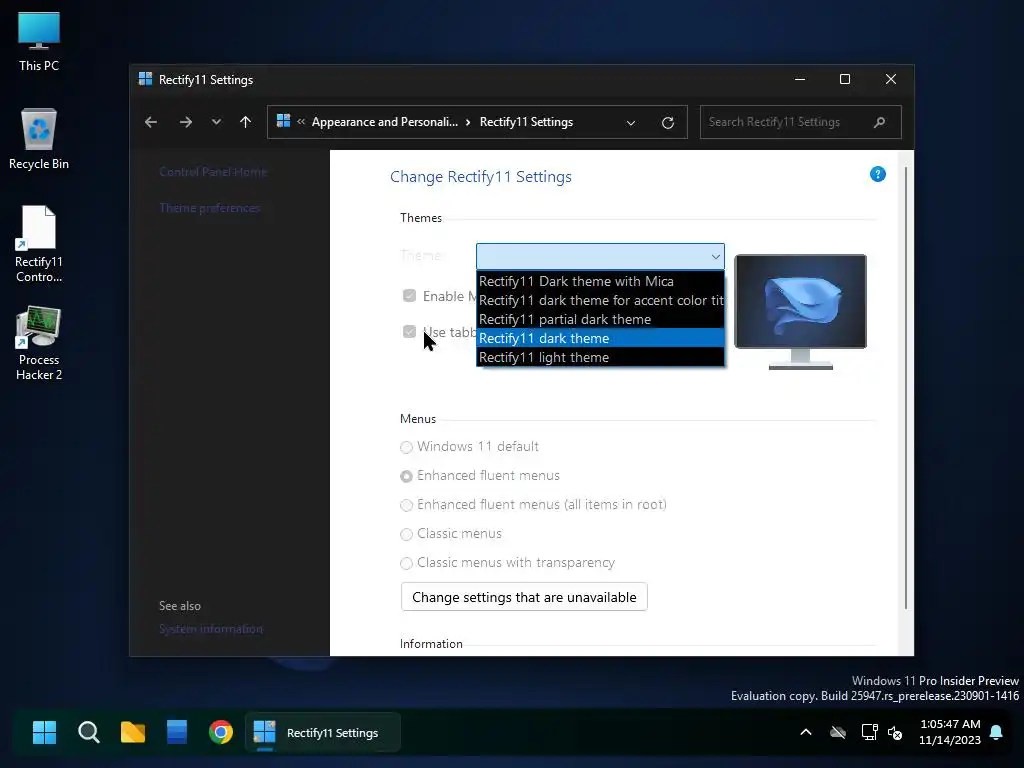Open Theme preferences link
The height and width of the screenshot is (768, 1024).
tap(210, 208)
